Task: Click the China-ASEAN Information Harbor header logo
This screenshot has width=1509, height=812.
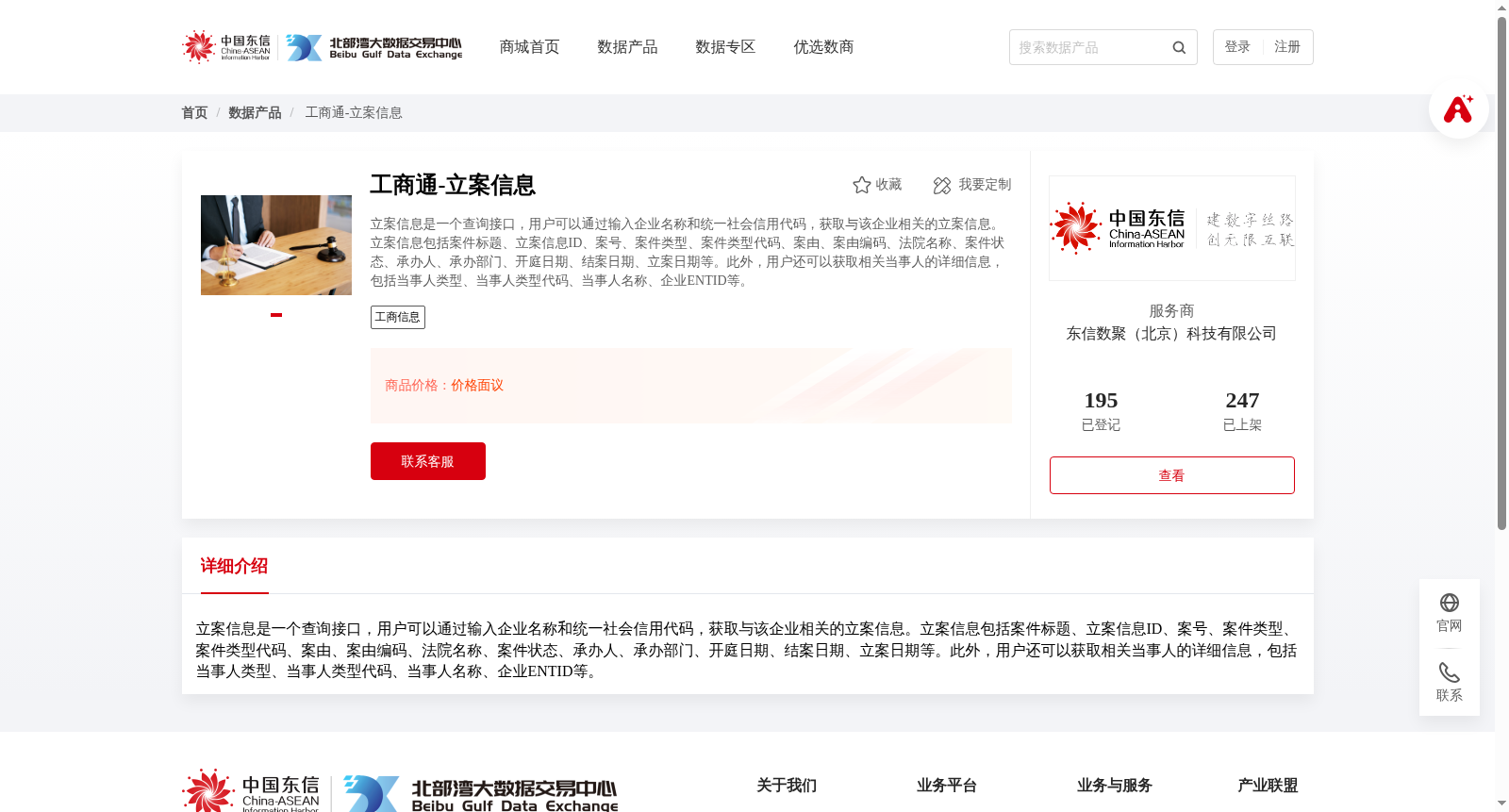Action: 226,47
